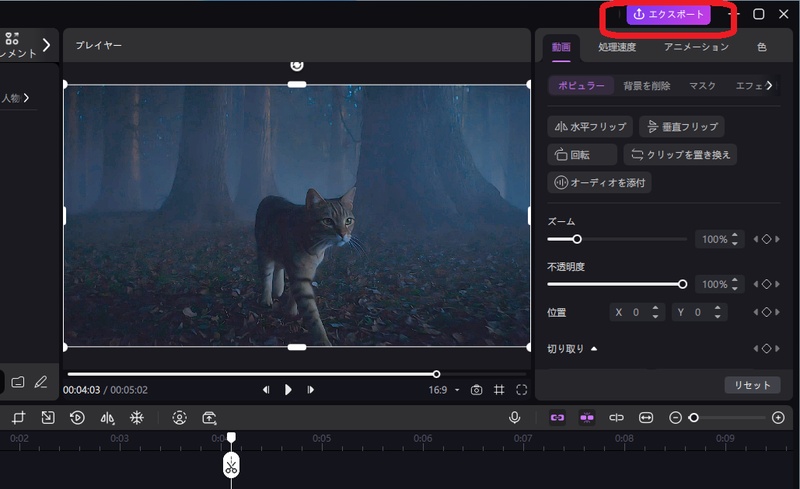This screenshot has height=489, width=800.
Task: Click the scissors split button on playhead
Action: point(231,466)
